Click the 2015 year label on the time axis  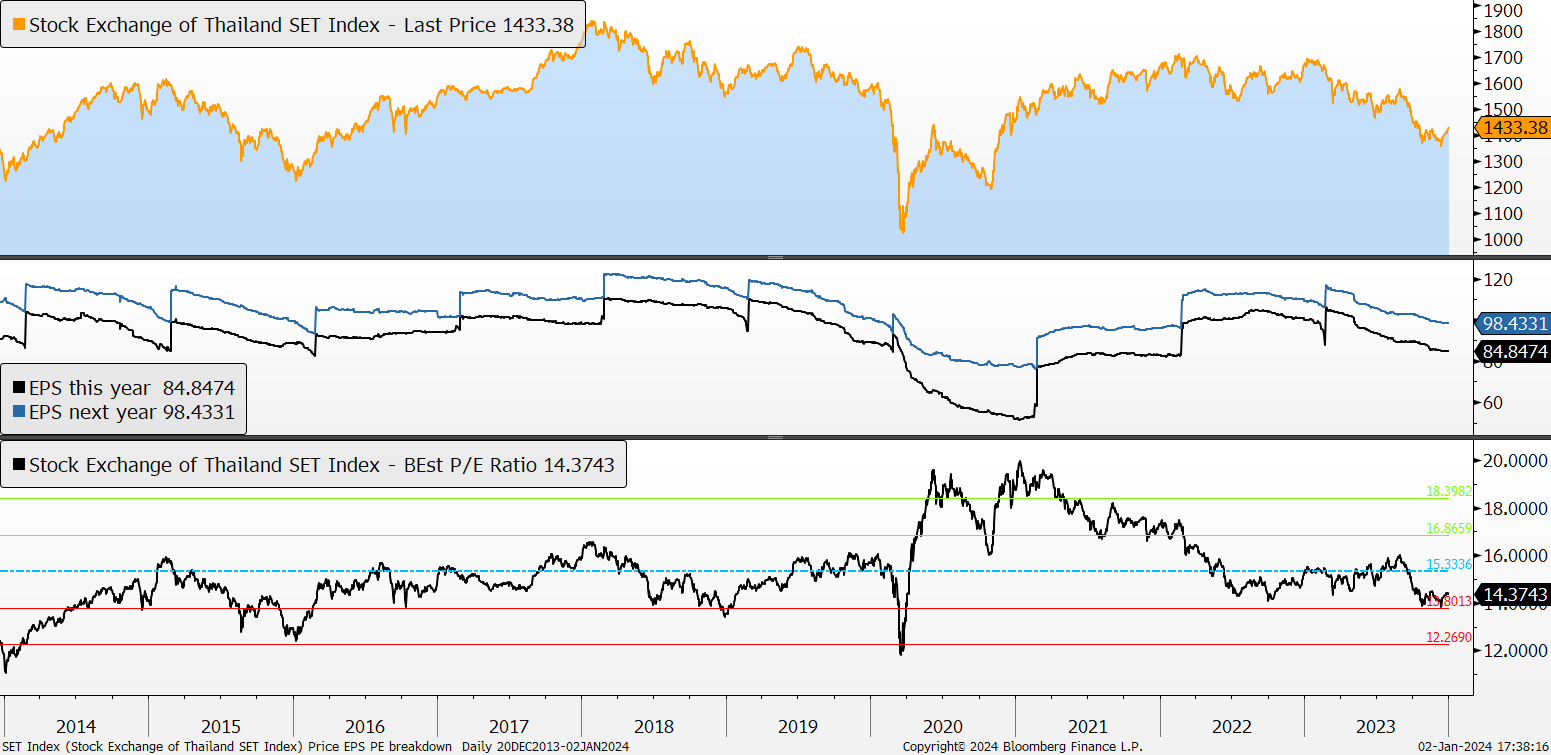[x=221, y=727]
